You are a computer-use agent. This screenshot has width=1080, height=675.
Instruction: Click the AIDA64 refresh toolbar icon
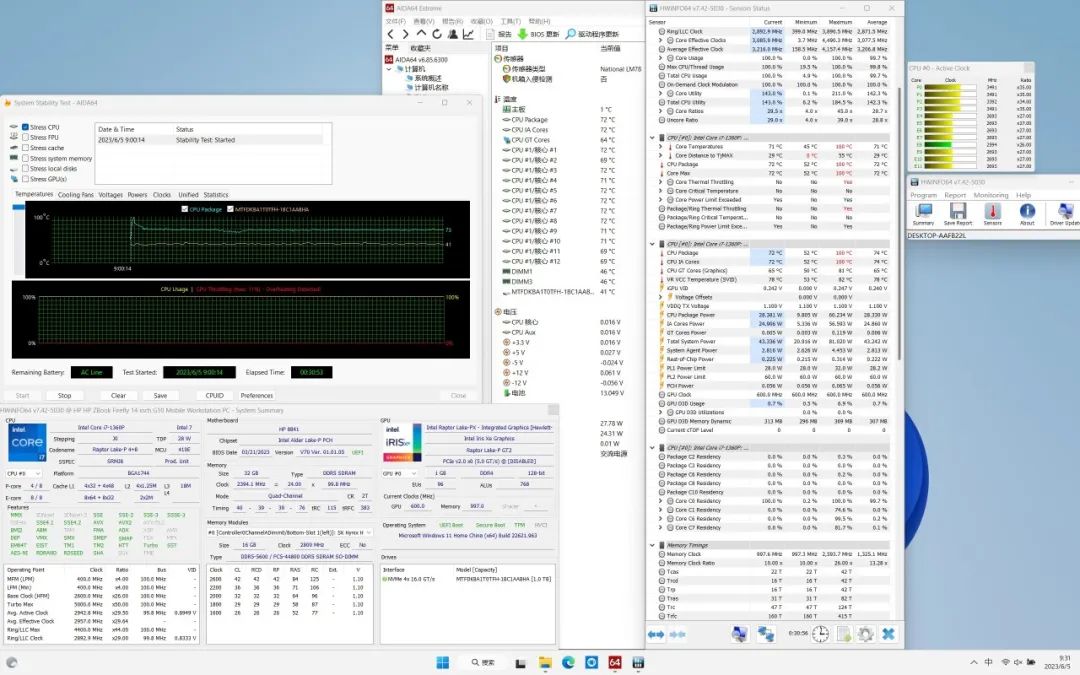[436, 34]
